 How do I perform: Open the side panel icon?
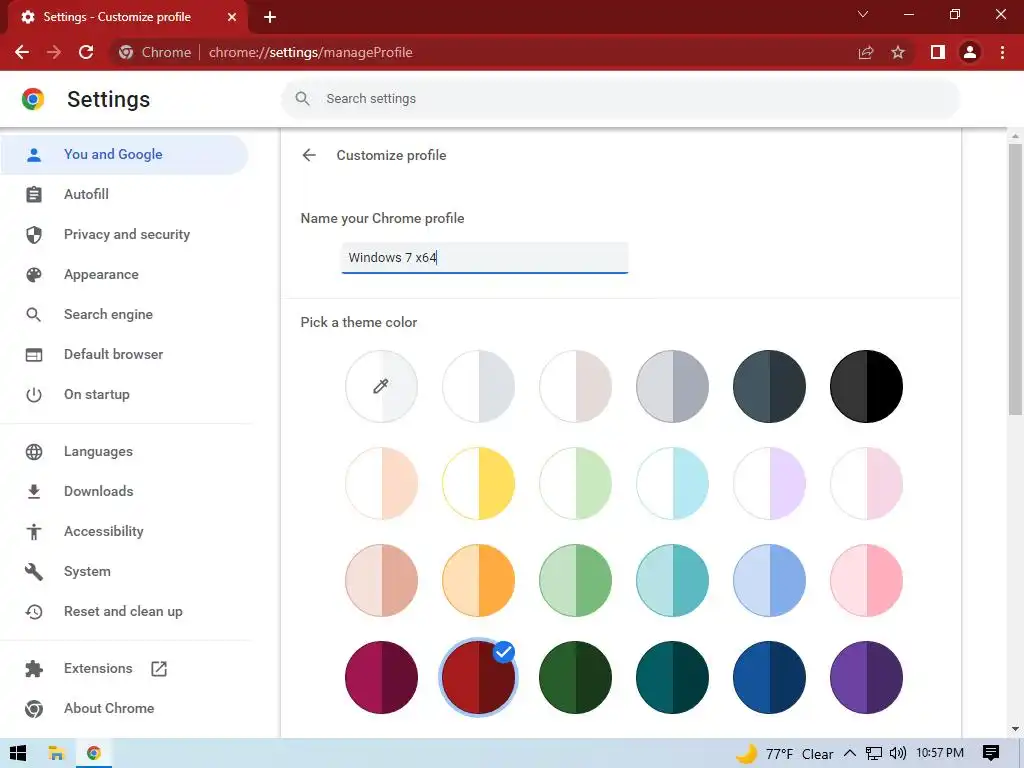[x=938, y=52]
